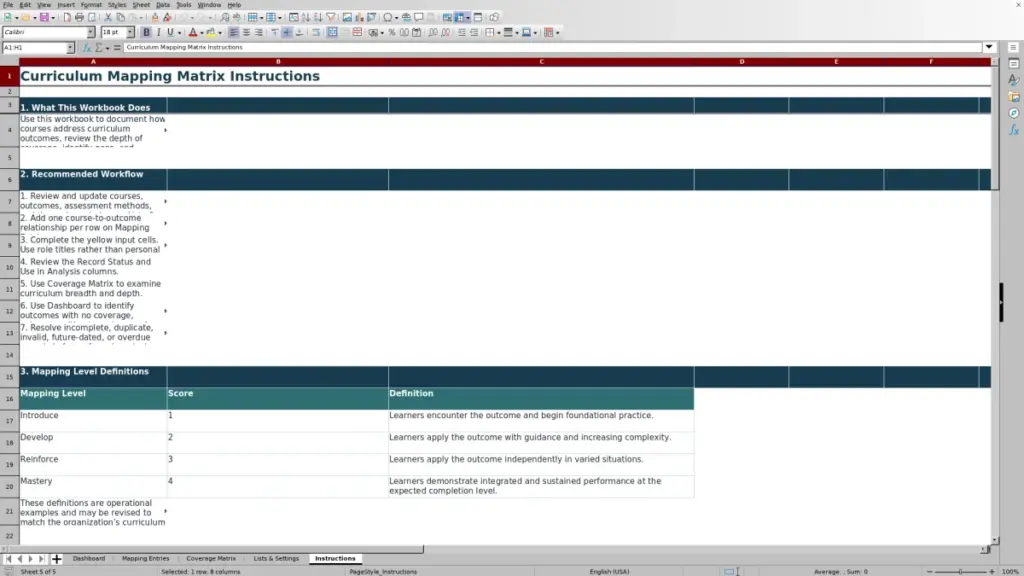This screenshot has width=1024, height=576.
Task: Open Borders dropdown arrow
Action: click(498, 33)
